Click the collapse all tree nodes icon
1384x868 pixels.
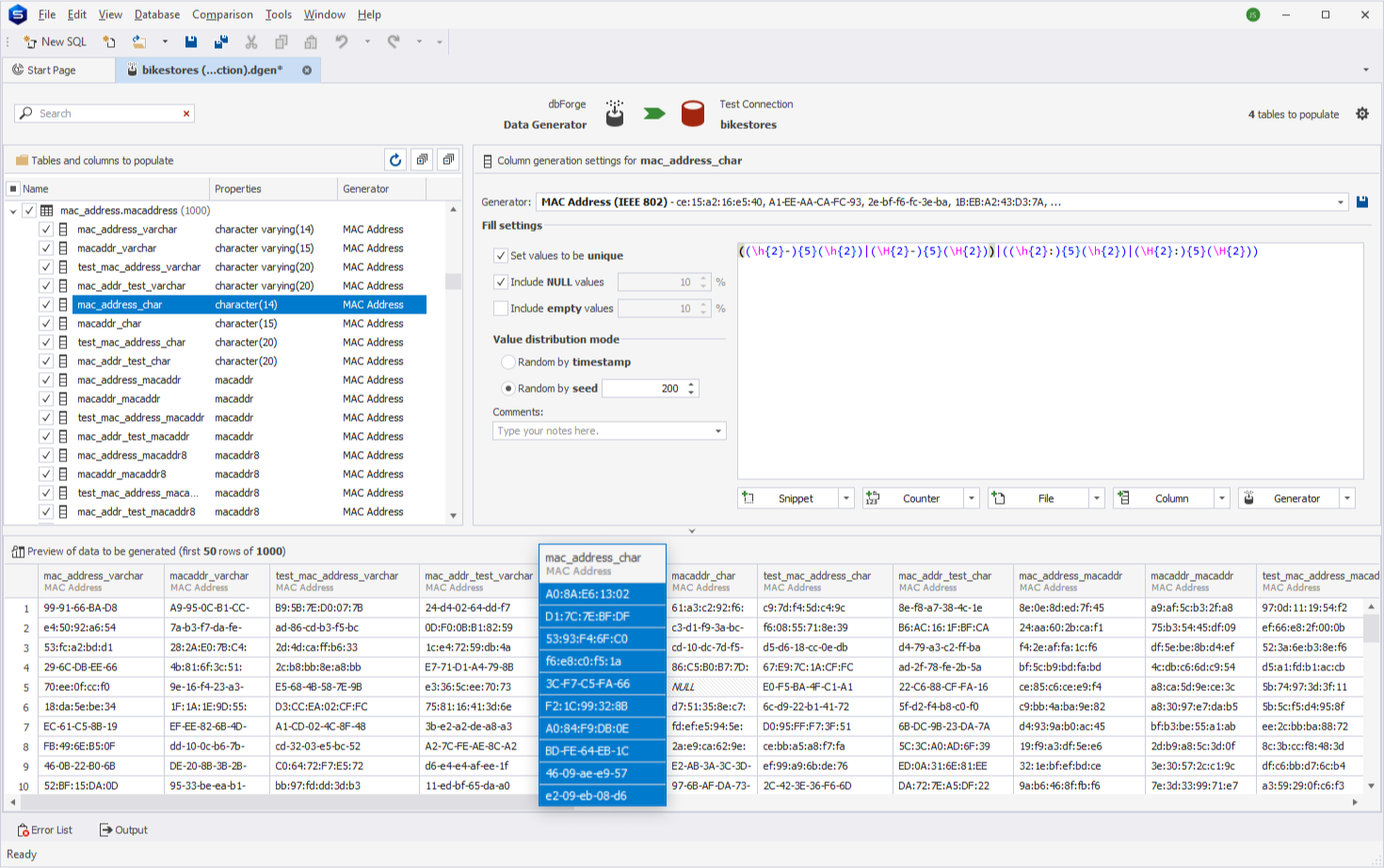(x=448, y=160)
